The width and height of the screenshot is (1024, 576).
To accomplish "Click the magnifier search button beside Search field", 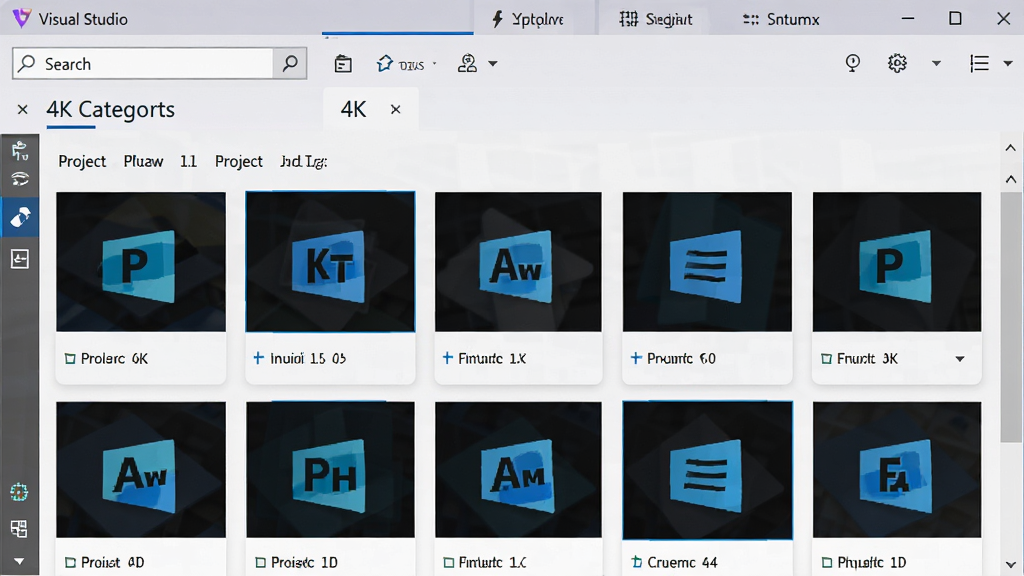I will point(290,63).
